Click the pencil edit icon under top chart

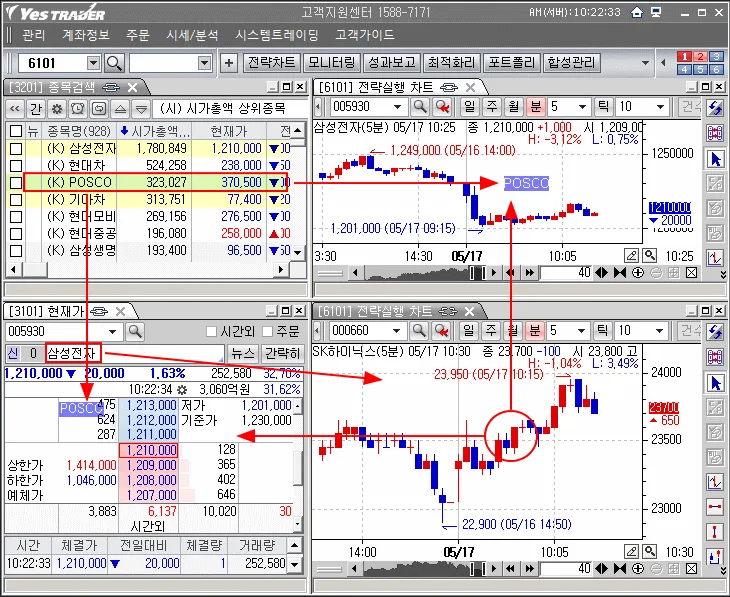pyautogui.click(x=631, y=256)
